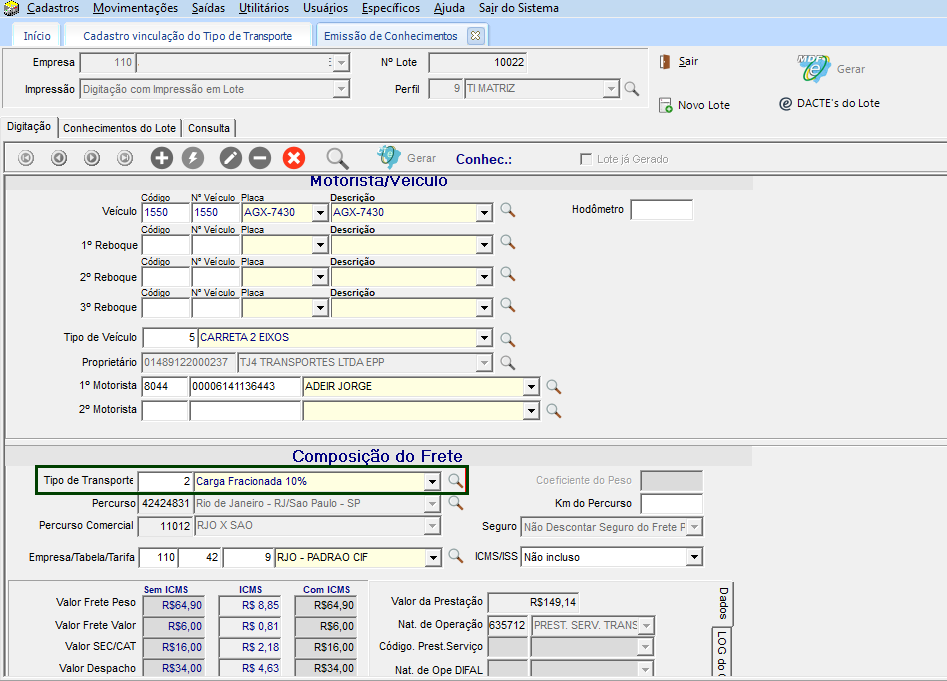Click the Hodômetro input field
The width and height of the screenshot is (947, 681).
(661, 210)
